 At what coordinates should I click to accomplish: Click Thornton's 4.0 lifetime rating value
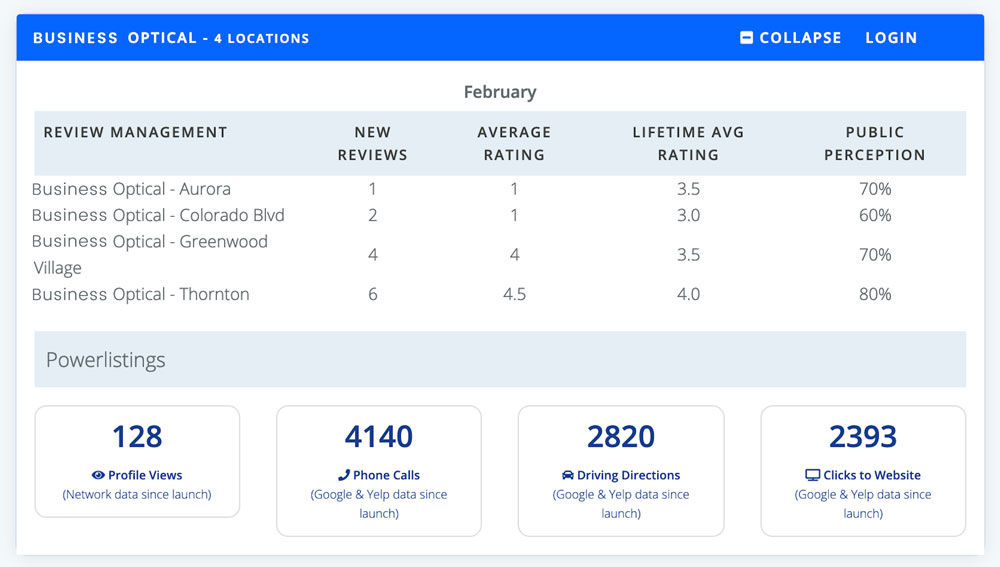(688, 294)
